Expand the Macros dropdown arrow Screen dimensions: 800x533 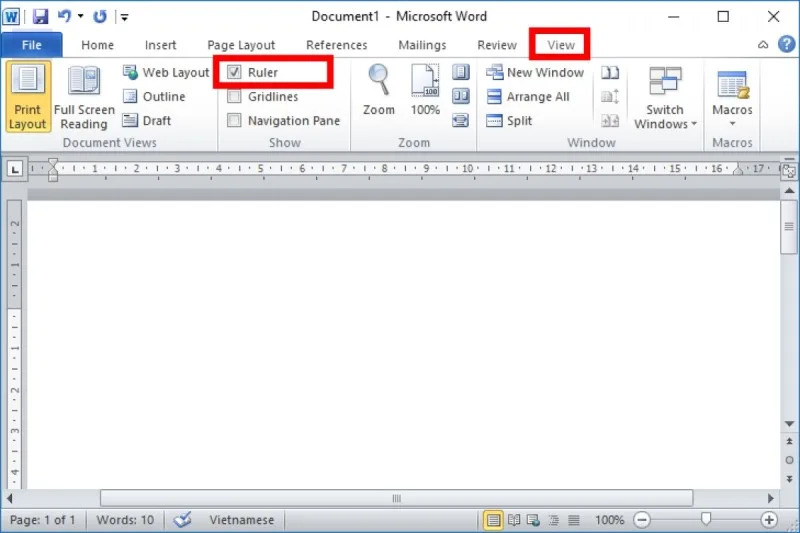[732, 124]
